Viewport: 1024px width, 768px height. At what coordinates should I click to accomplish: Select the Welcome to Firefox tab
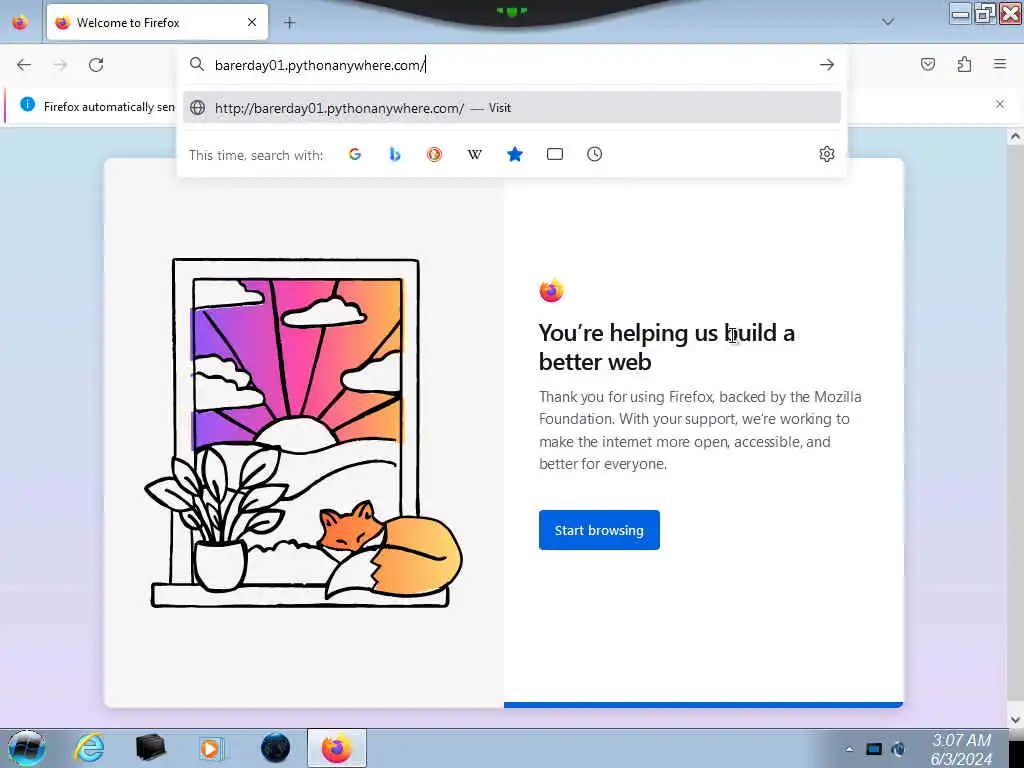tap(157, 22)
